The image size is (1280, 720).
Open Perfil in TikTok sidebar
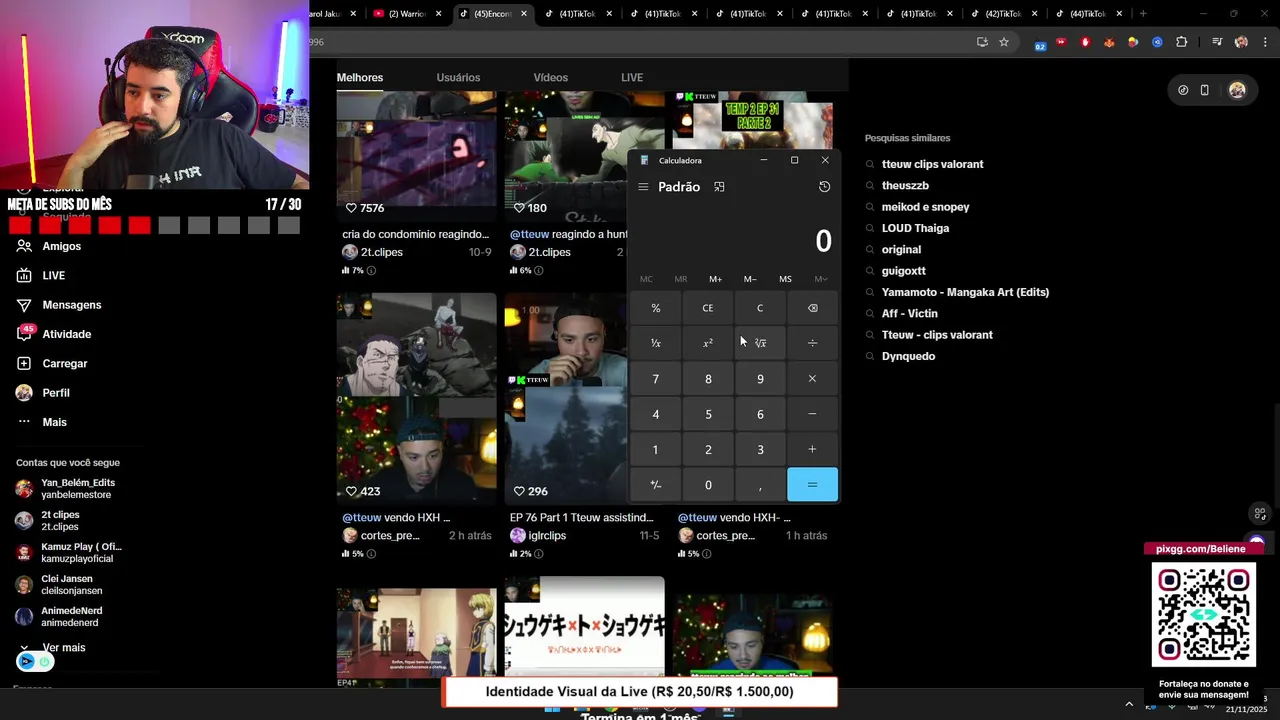pos(55,393)
